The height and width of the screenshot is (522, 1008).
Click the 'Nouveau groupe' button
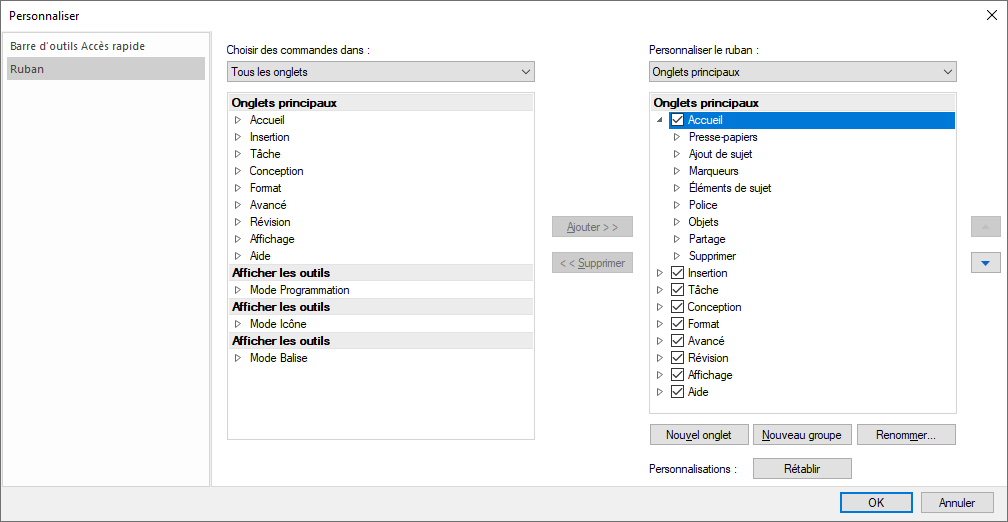[802, 435]
